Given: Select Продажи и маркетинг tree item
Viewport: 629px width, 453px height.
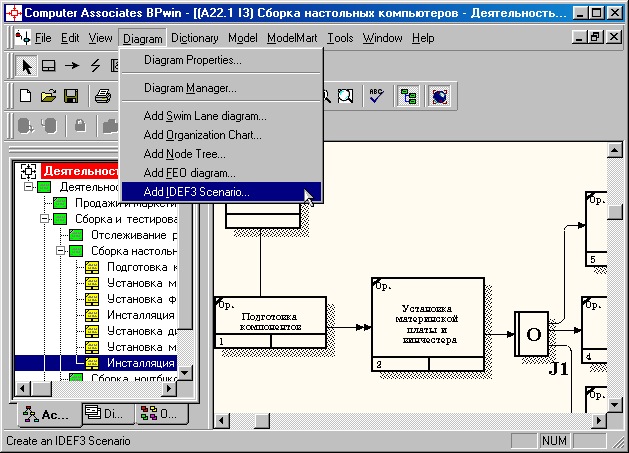Looking at the screenshot, I should (126, 203).
